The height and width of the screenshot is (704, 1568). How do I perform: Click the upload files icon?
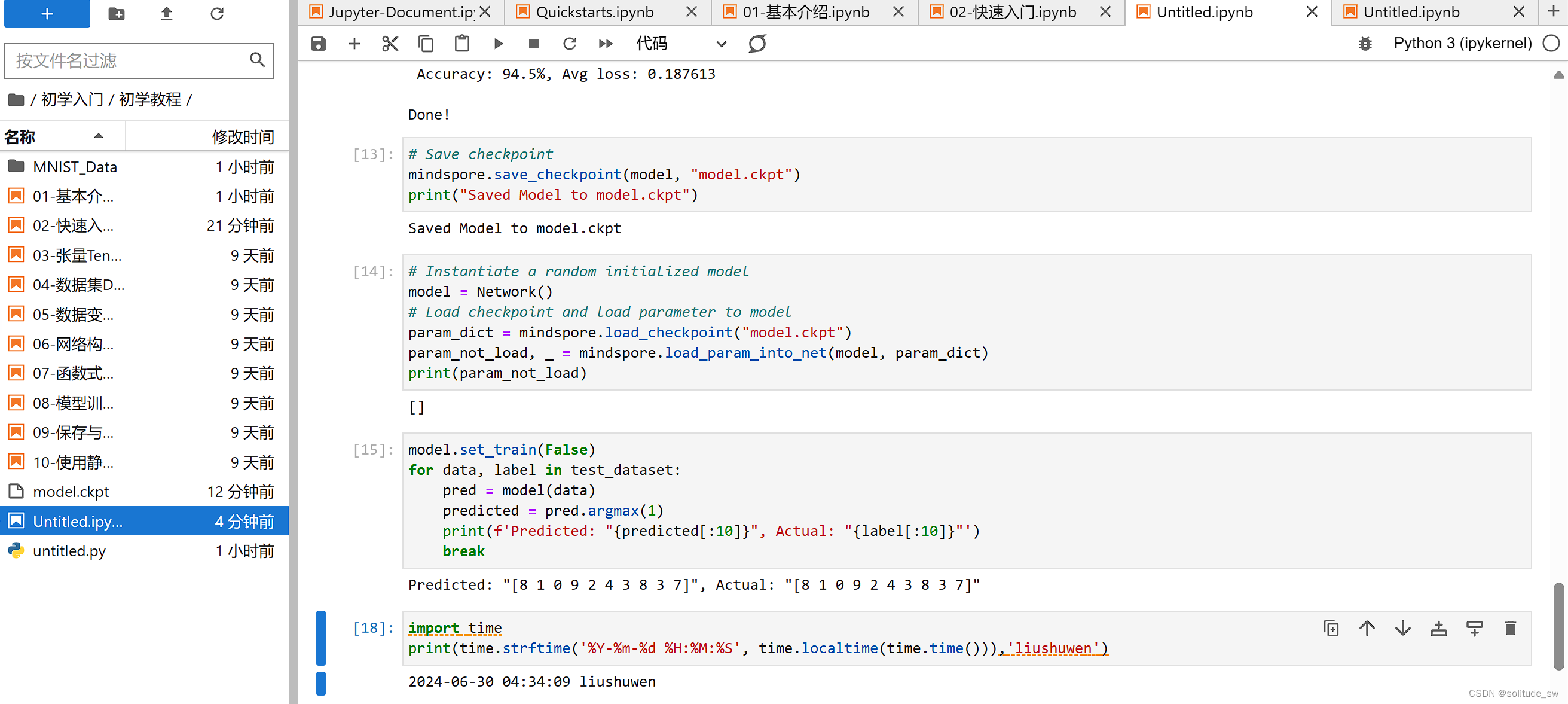pyautogui.click(x=167, y=13)
